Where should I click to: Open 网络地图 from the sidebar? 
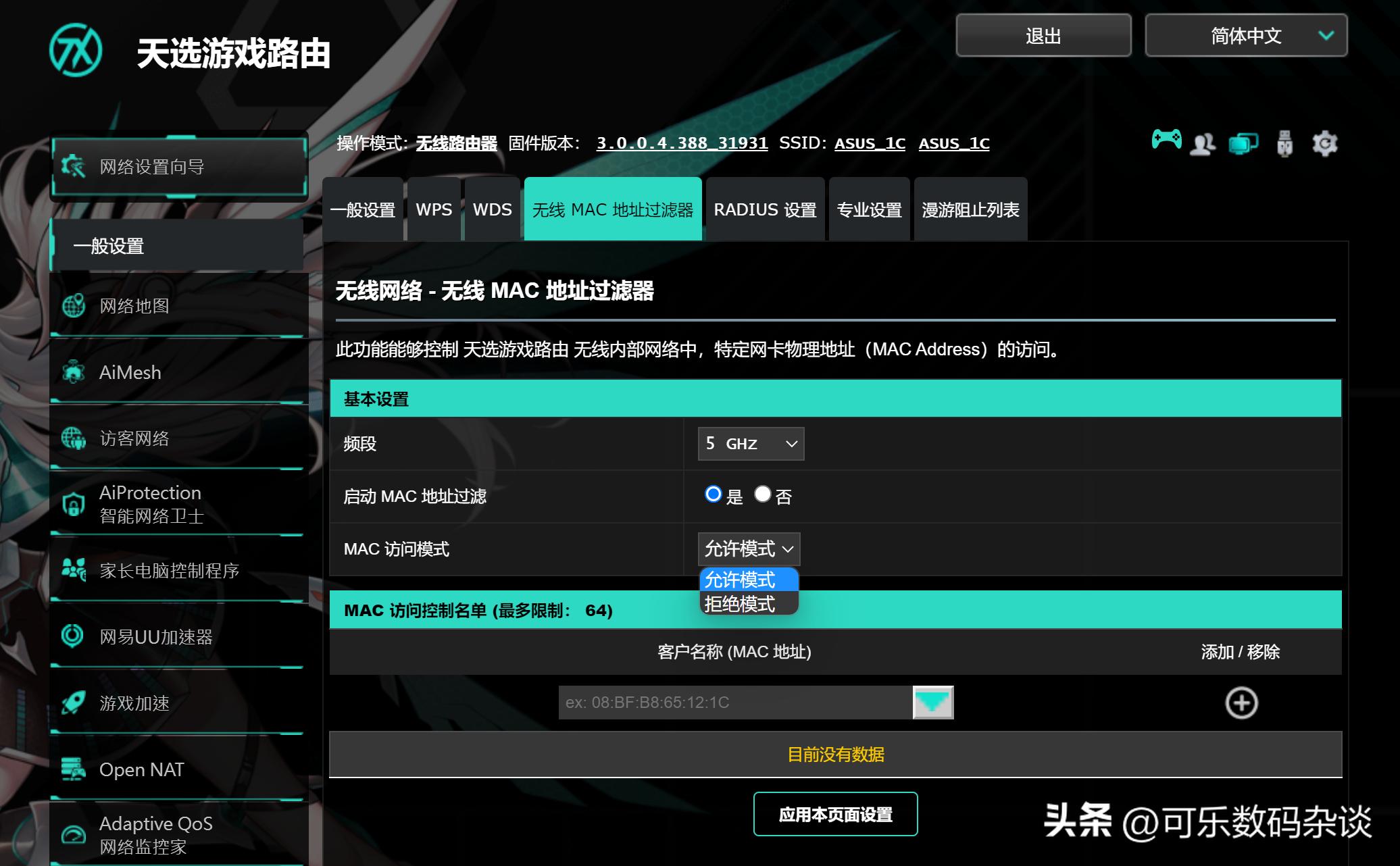[139, 305]
